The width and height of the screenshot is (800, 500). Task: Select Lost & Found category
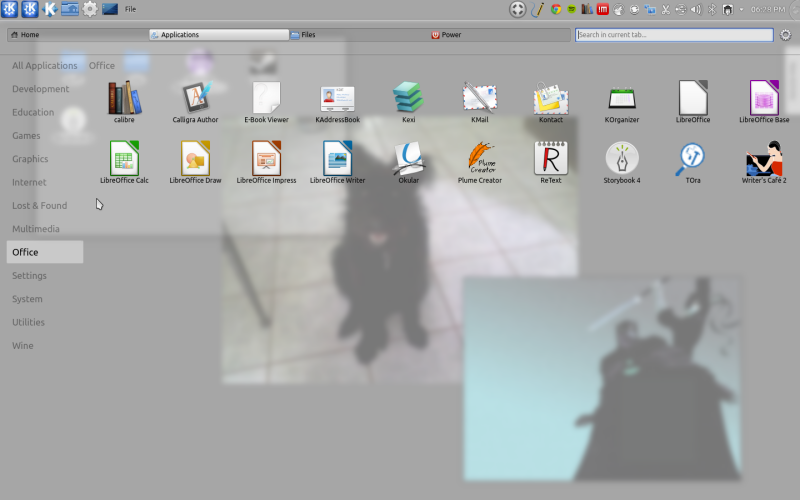[x=45, y=206]
